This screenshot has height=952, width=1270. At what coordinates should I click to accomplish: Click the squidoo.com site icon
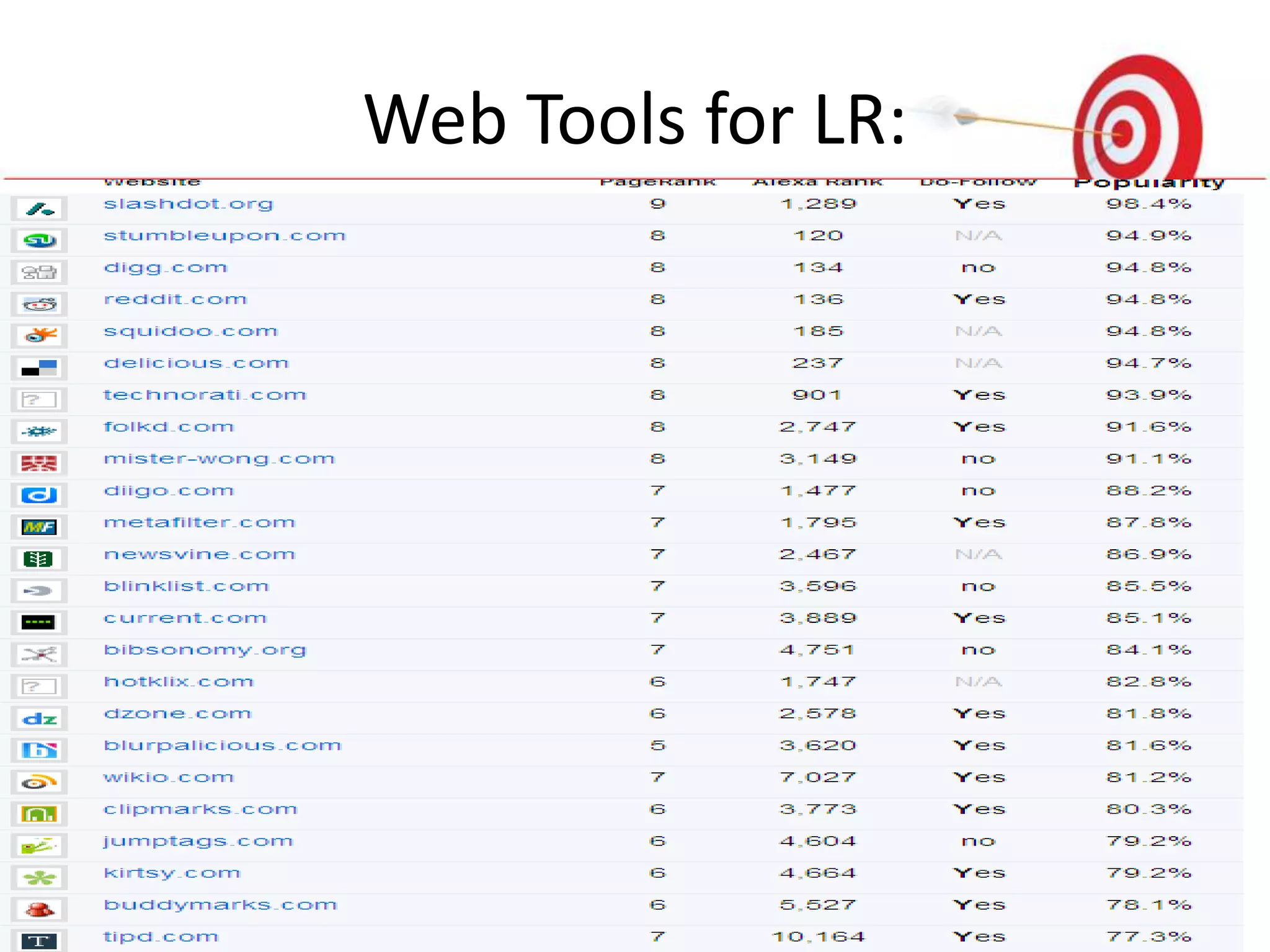click(39, 336)
